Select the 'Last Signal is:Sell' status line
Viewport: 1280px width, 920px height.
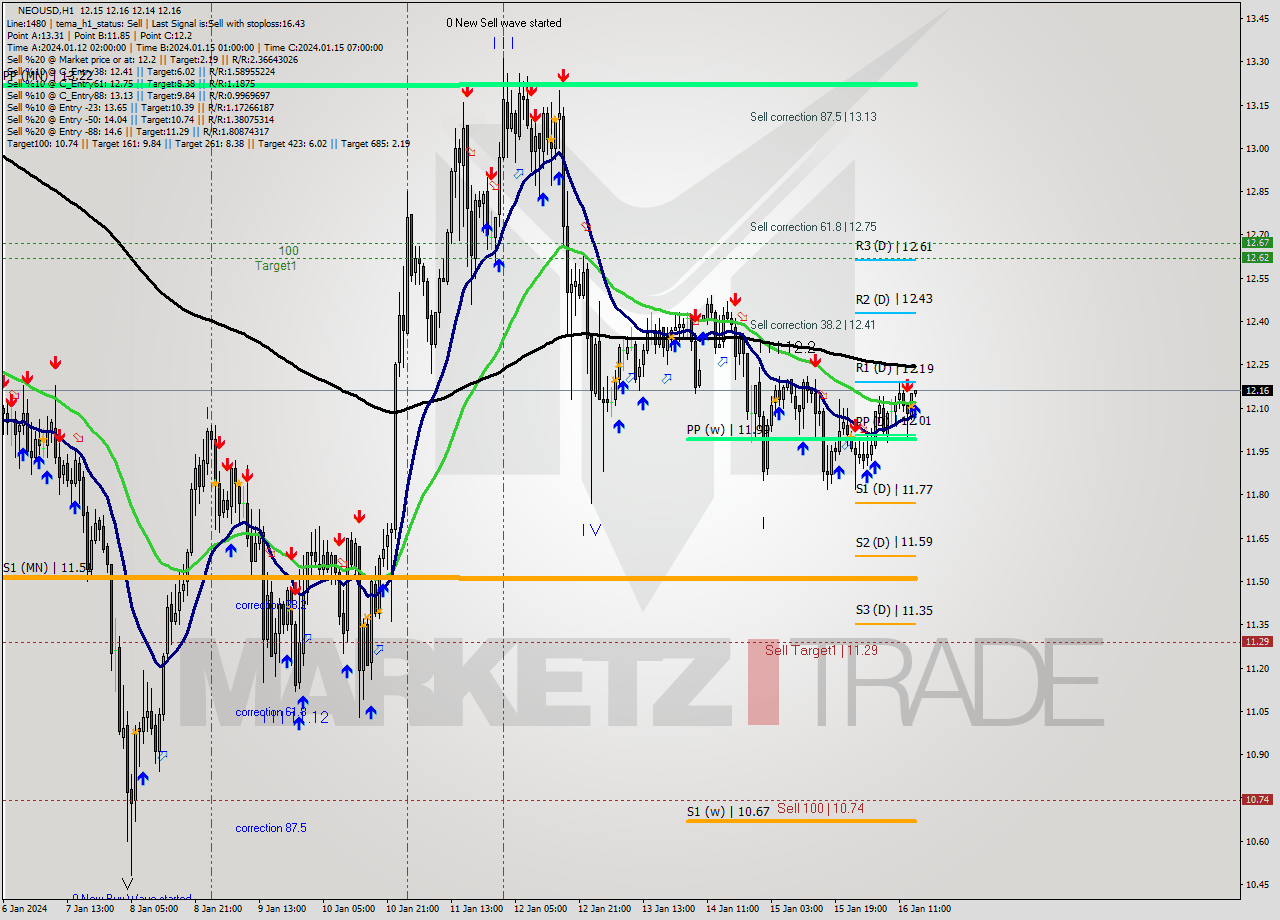pos(156,23)
